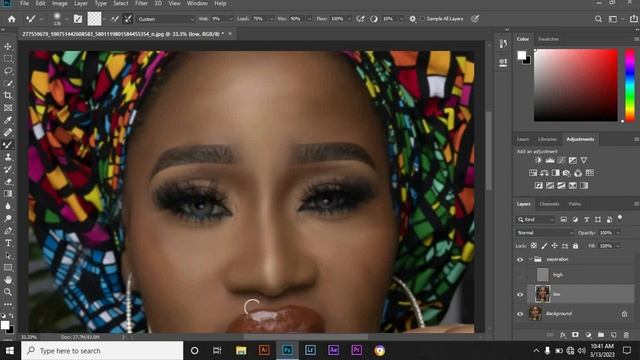The height and width of the screenshot is (360, 640).
Task: Close the open document tab
Action: [230, 34]
